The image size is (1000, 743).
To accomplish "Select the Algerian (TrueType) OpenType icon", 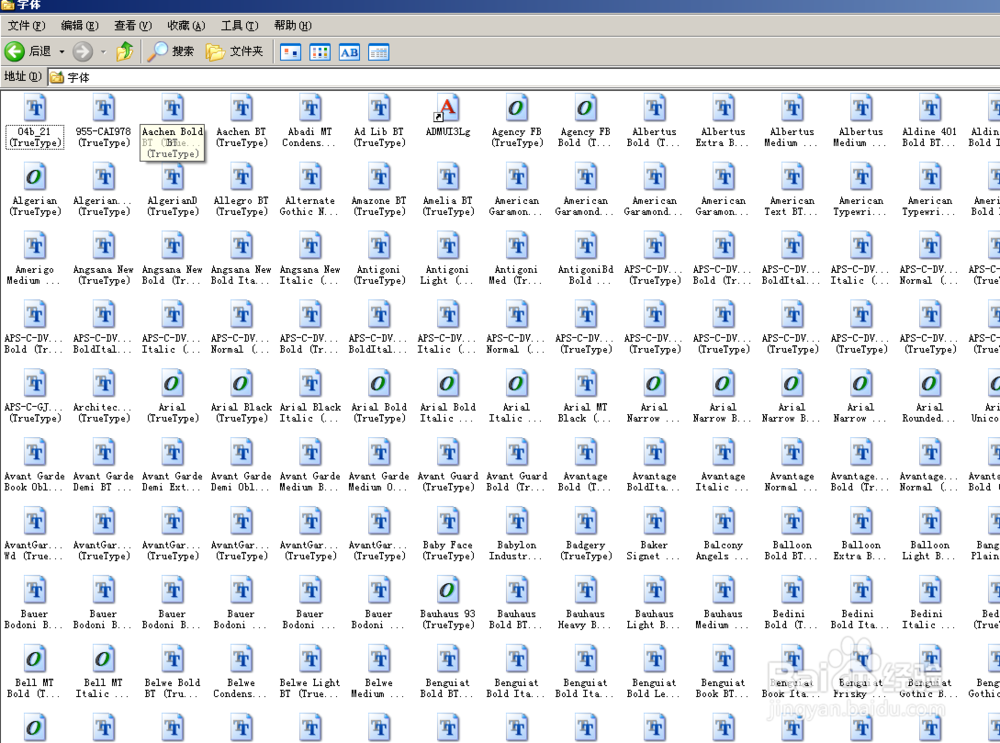I will (34, 176).
